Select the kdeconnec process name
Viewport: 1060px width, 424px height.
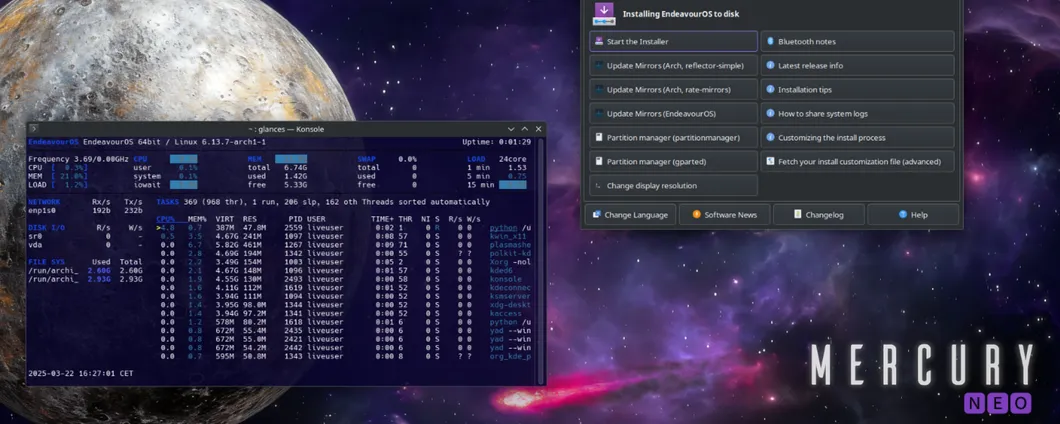click(x=510, y=287)
